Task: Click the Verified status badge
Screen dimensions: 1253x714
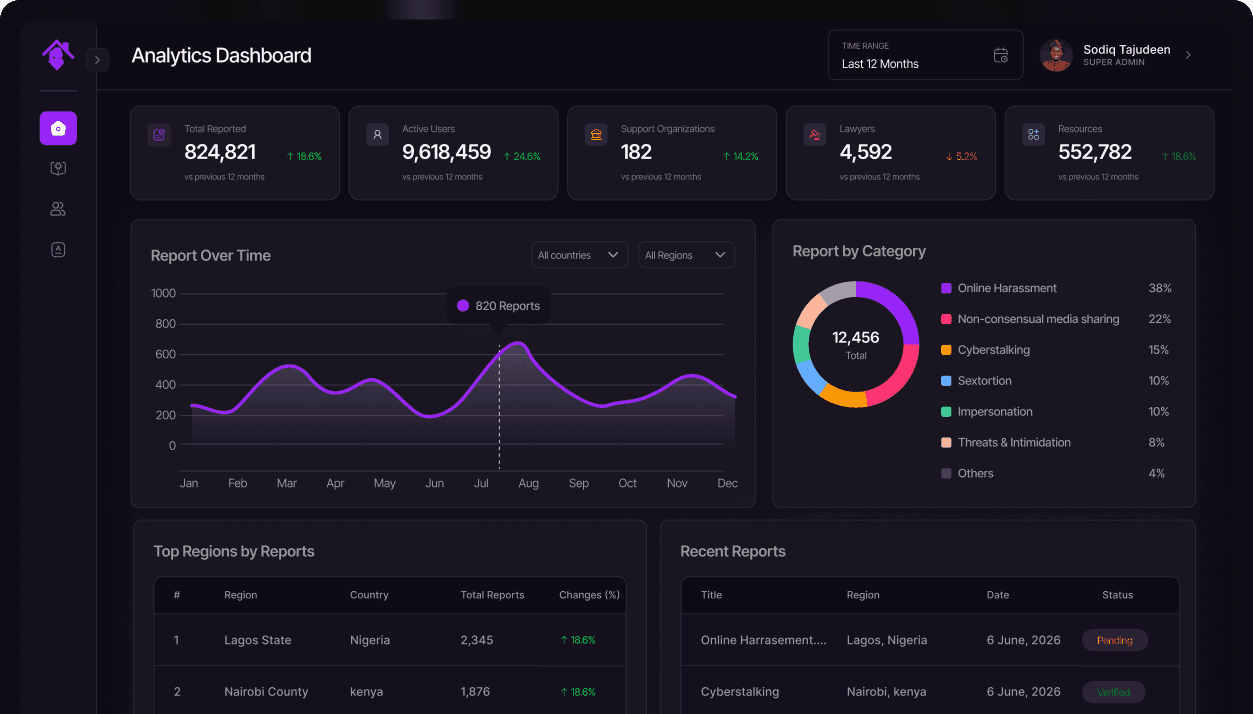Action: coord(1114,692)
